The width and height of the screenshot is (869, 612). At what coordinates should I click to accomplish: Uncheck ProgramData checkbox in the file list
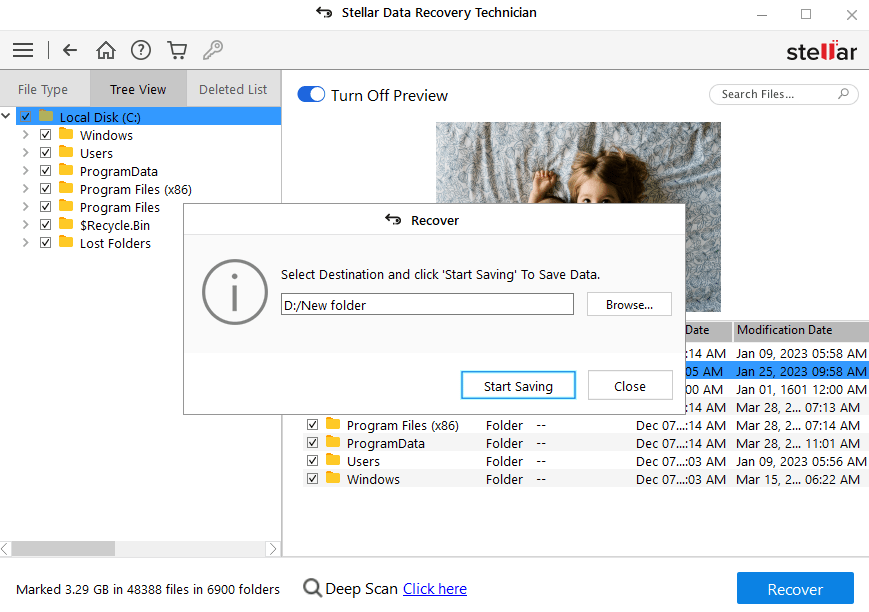[313, 442]
